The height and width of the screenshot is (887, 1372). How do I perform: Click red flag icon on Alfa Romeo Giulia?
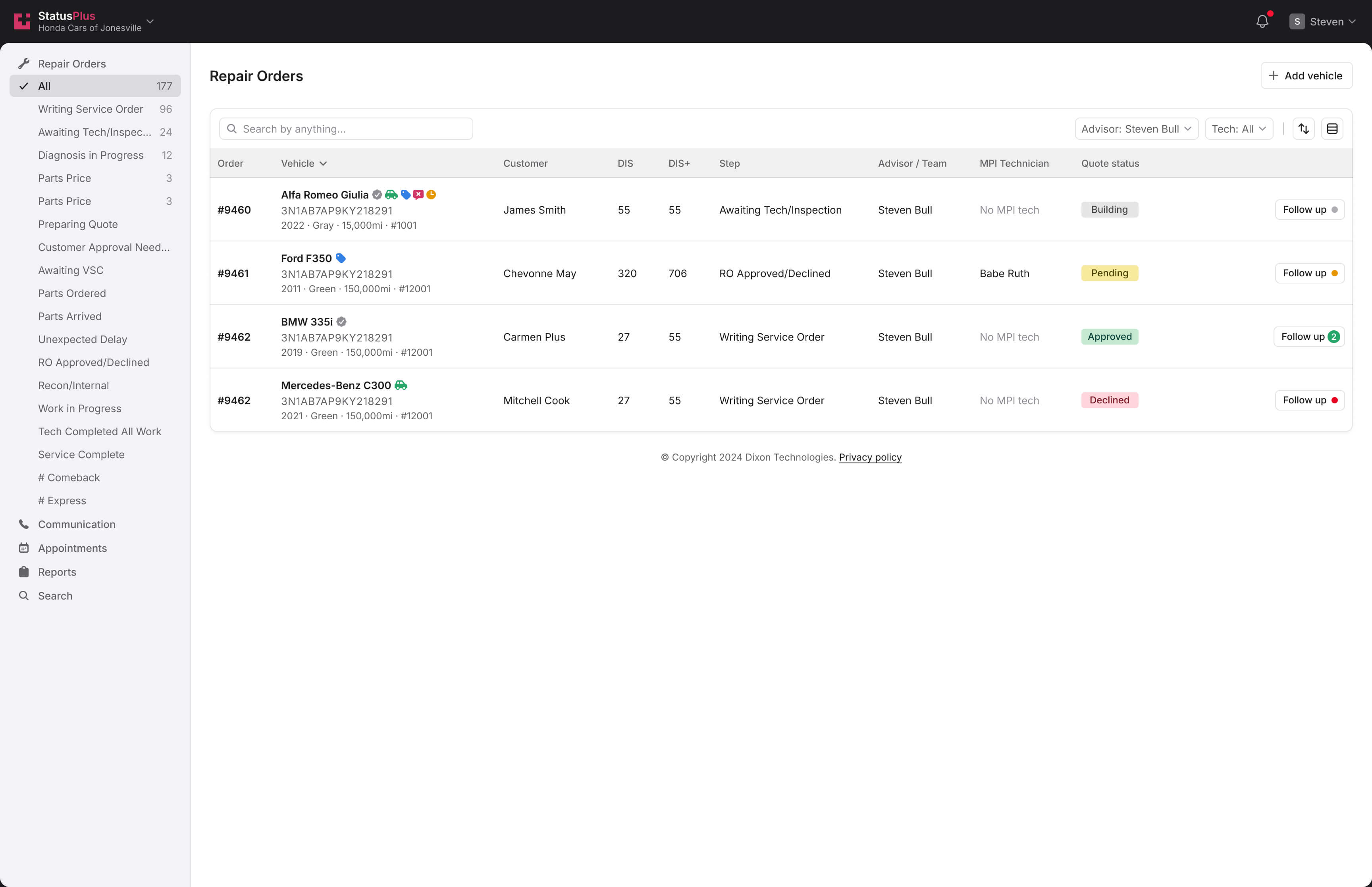tap(418, 195)
